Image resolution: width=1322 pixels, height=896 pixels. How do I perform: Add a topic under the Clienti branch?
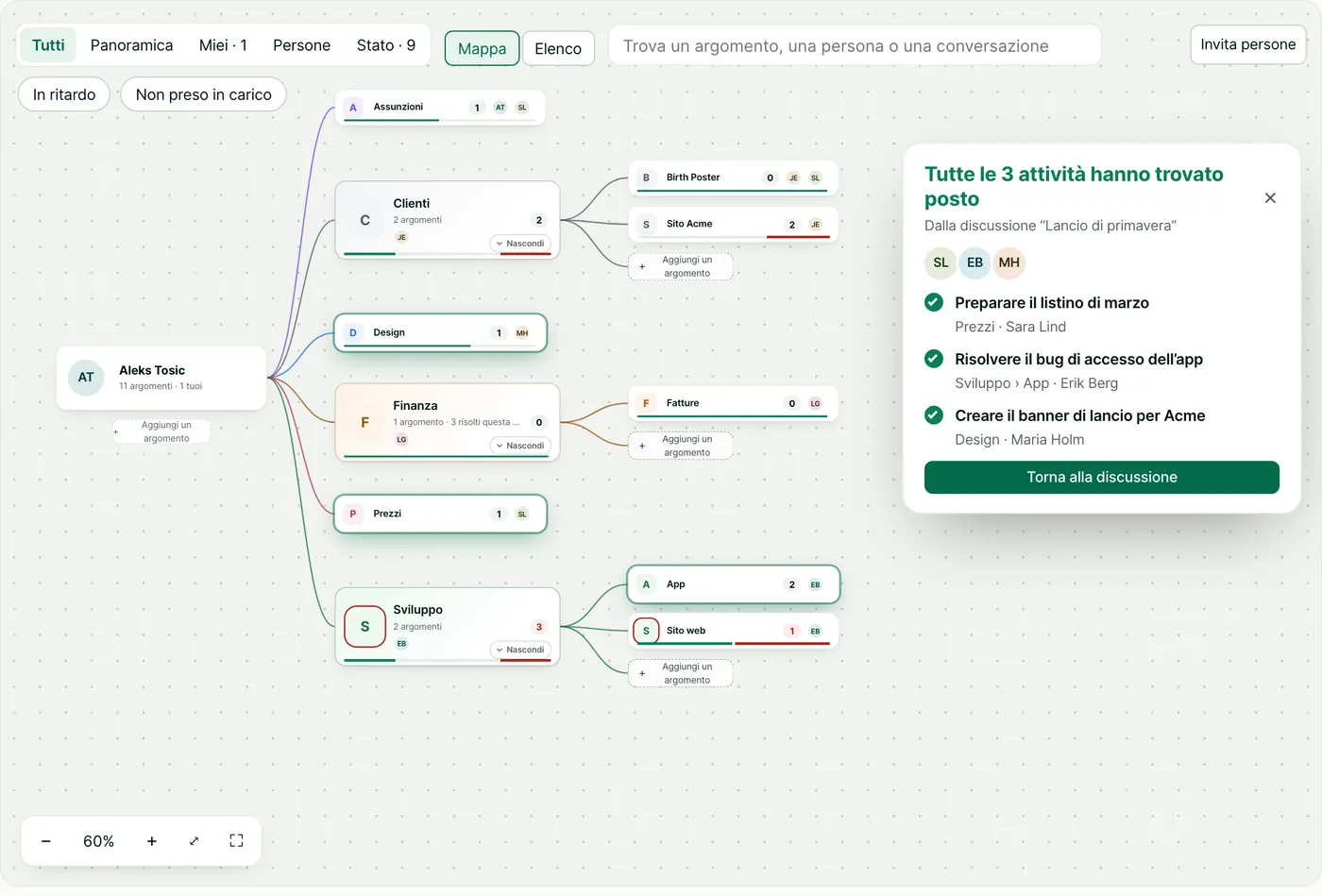681,266
